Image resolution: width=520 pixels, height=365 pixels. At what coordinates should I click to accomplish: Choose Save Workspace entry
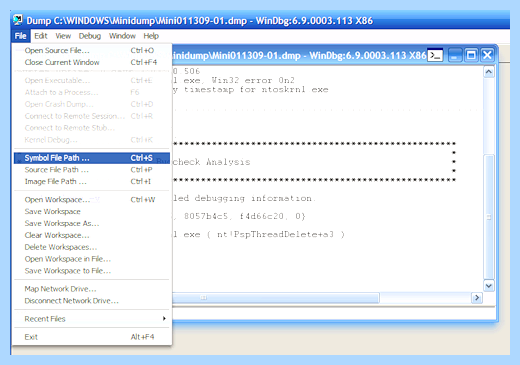[x=92, y=212]
